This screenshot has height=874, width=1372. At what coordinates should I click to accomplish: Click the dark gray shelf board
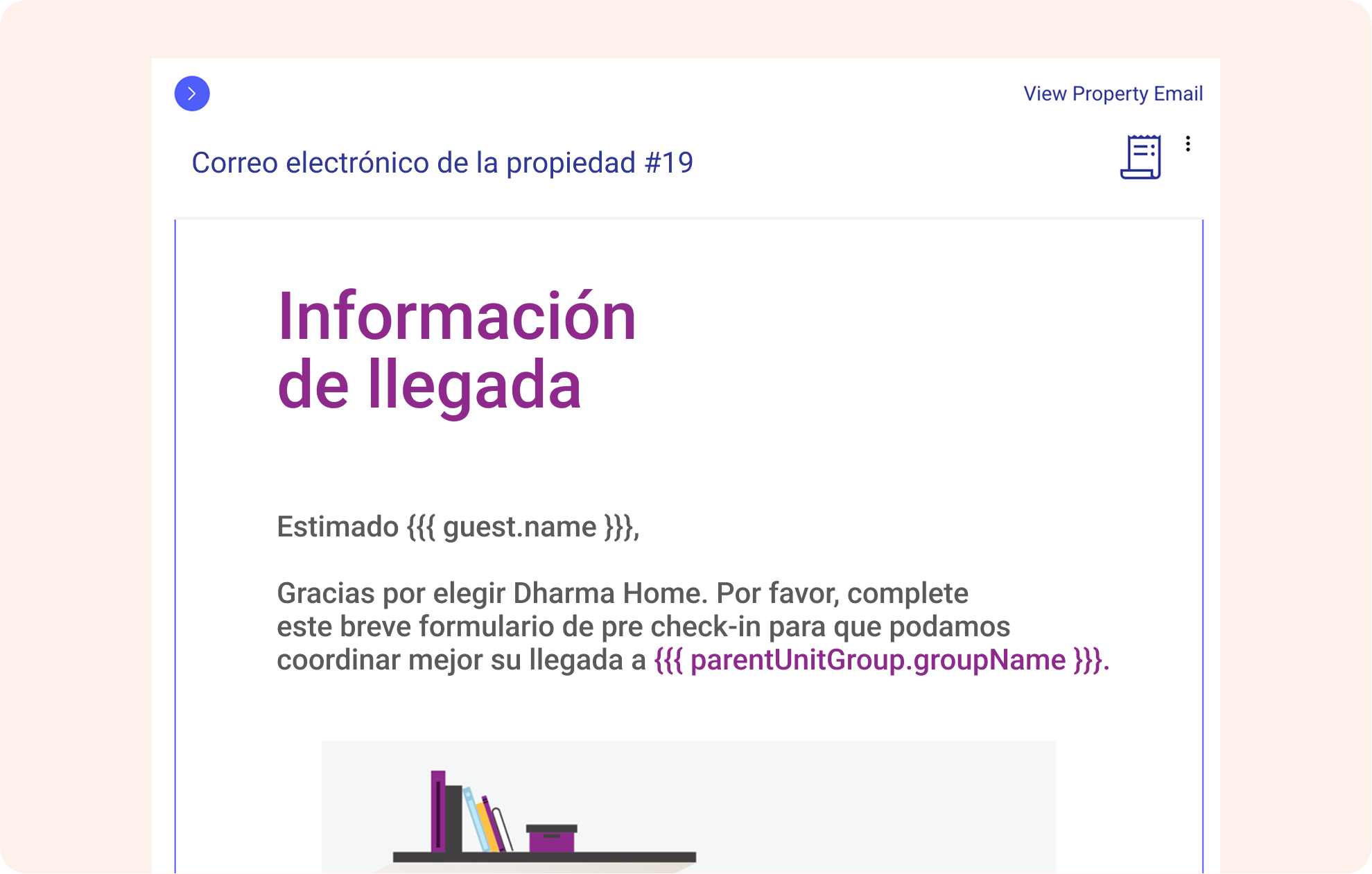(x=624, y=857)
